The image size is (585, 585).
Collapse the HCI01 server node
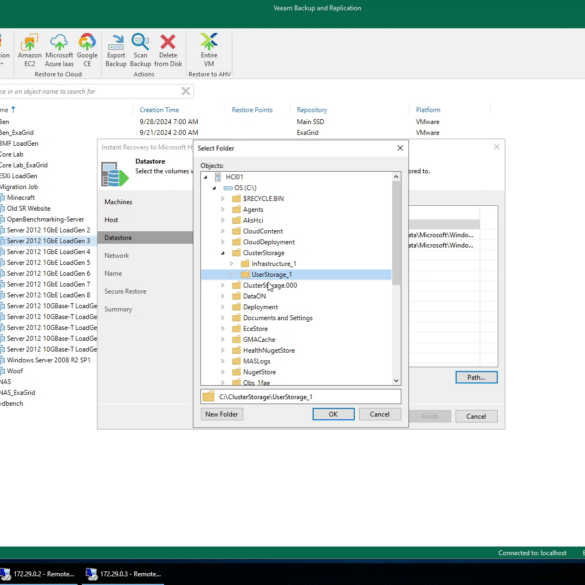pos(206,177)
